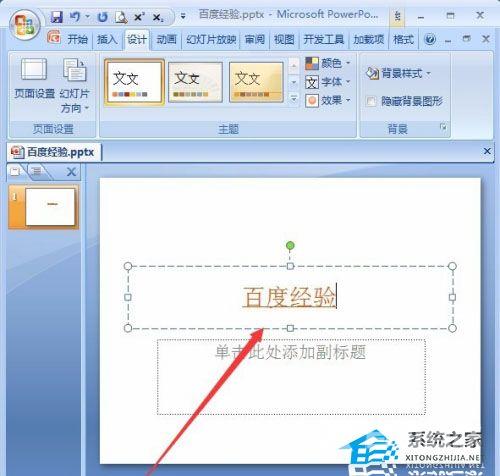Screen dimensions: 500x476
Task: Save the presentation with floppy icon
Action: (57, 17)
